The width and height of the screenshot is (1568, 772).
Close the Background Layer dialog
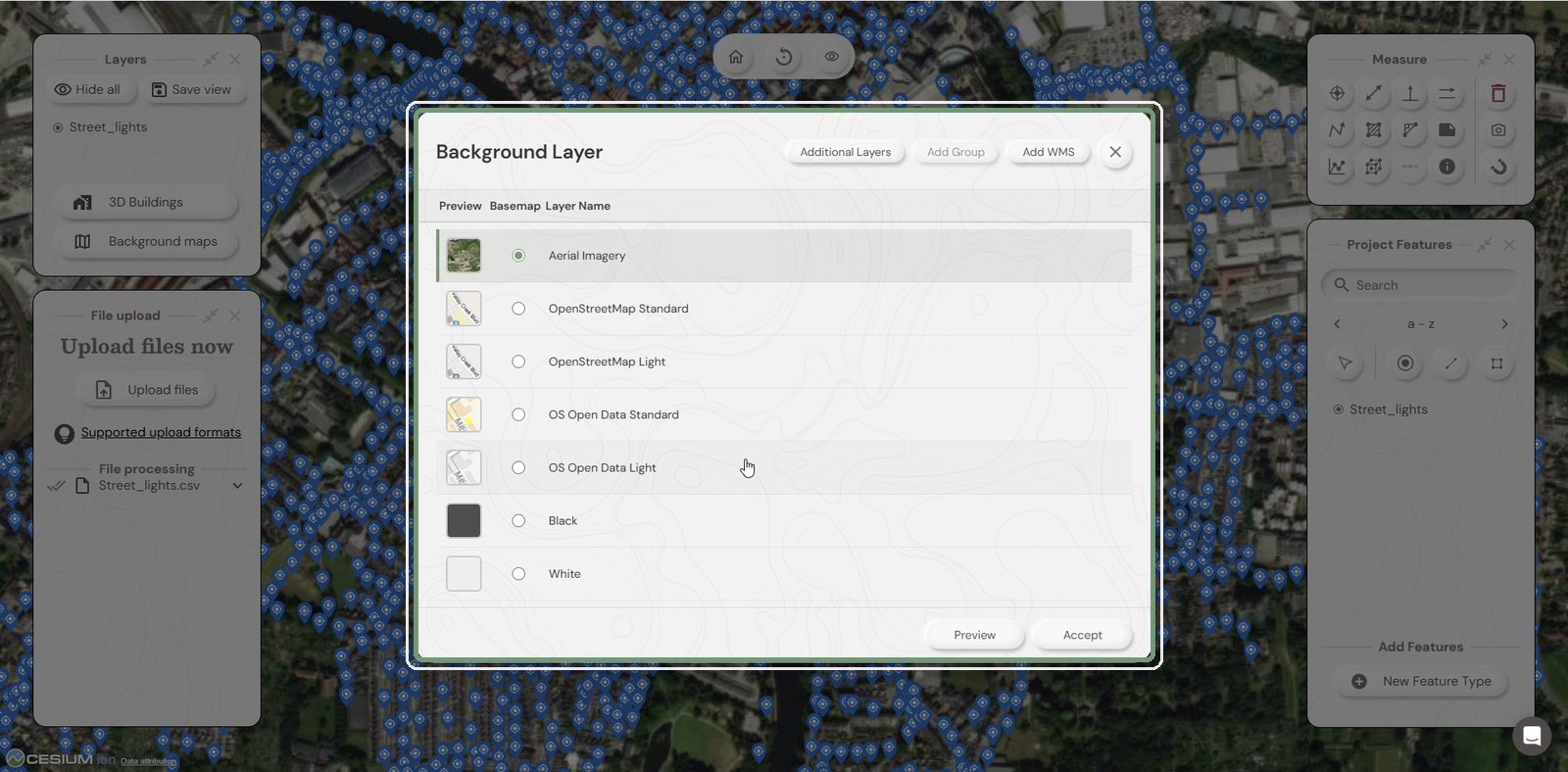click(1115, 152)
